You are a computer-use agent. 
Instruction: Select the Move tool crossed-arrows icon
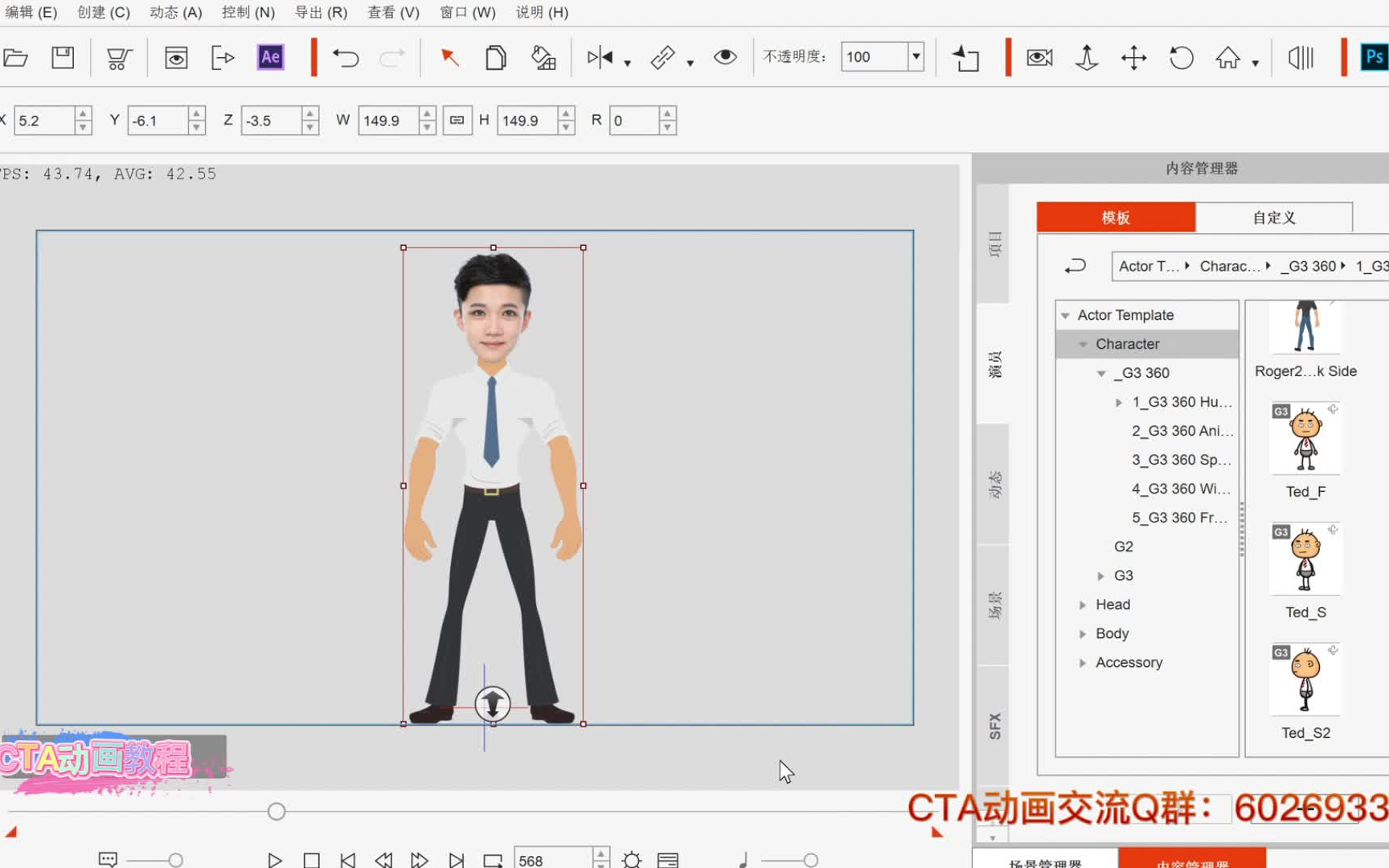click(x=1133, y=58)
